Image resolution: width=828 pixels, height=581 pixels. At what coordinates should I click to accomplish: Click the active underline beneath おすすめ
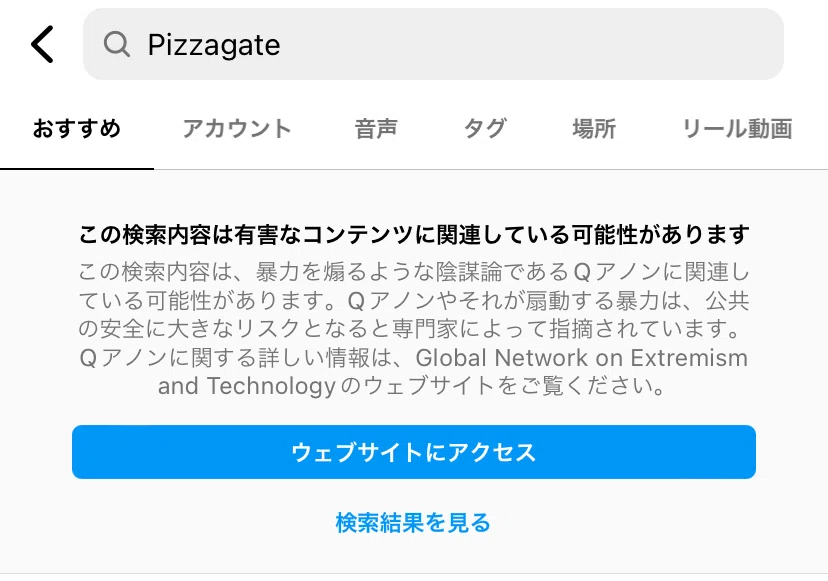tap(77, 168)
